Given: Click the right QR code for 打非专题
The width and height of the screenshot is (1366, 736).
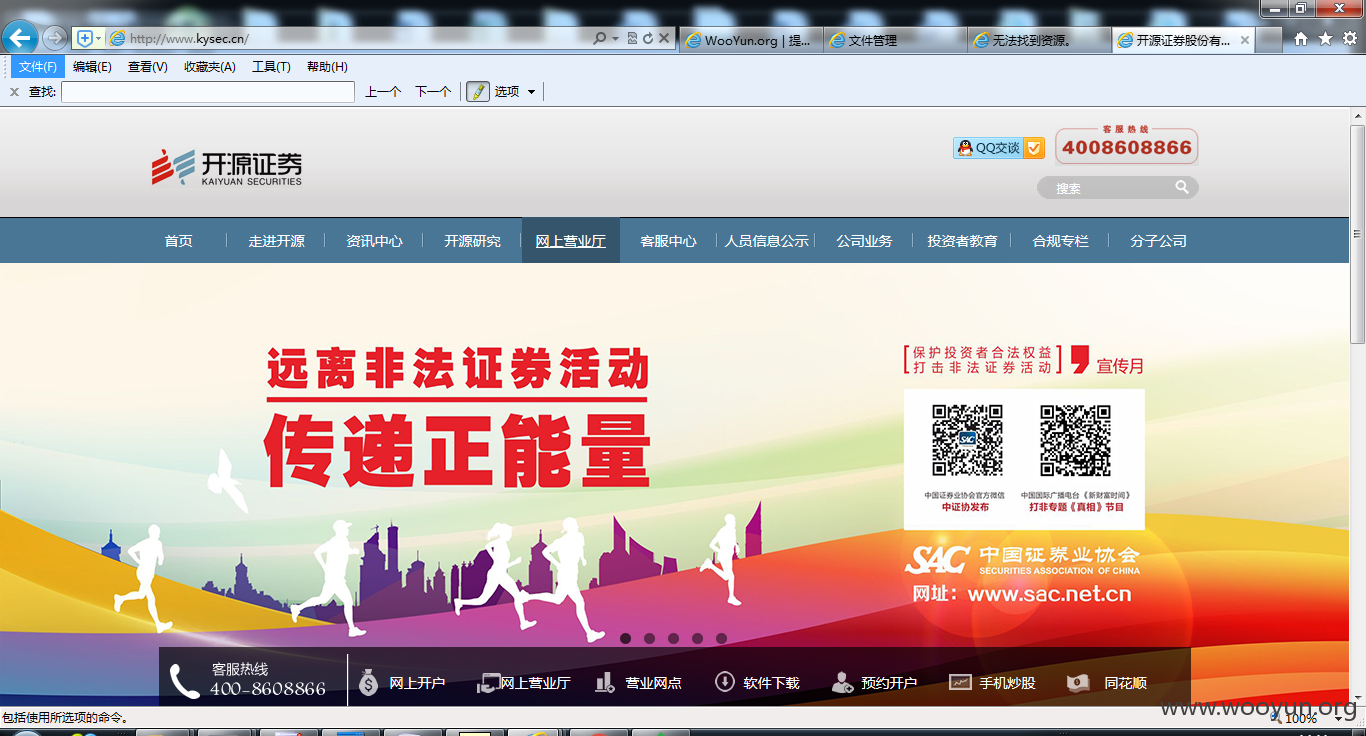Looking at the screenshot, I should [1075, 440].
